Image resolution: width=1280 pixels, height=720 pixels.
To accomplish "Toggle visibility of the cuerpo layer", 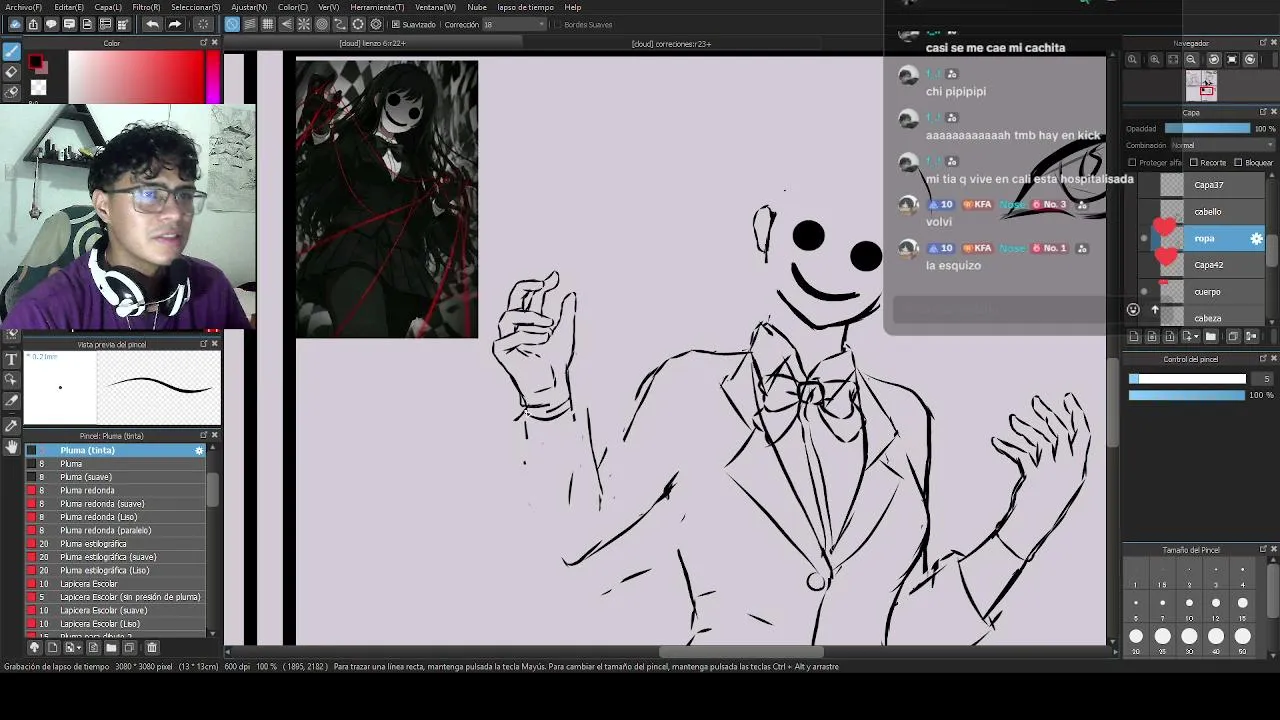I will 1144,292.
